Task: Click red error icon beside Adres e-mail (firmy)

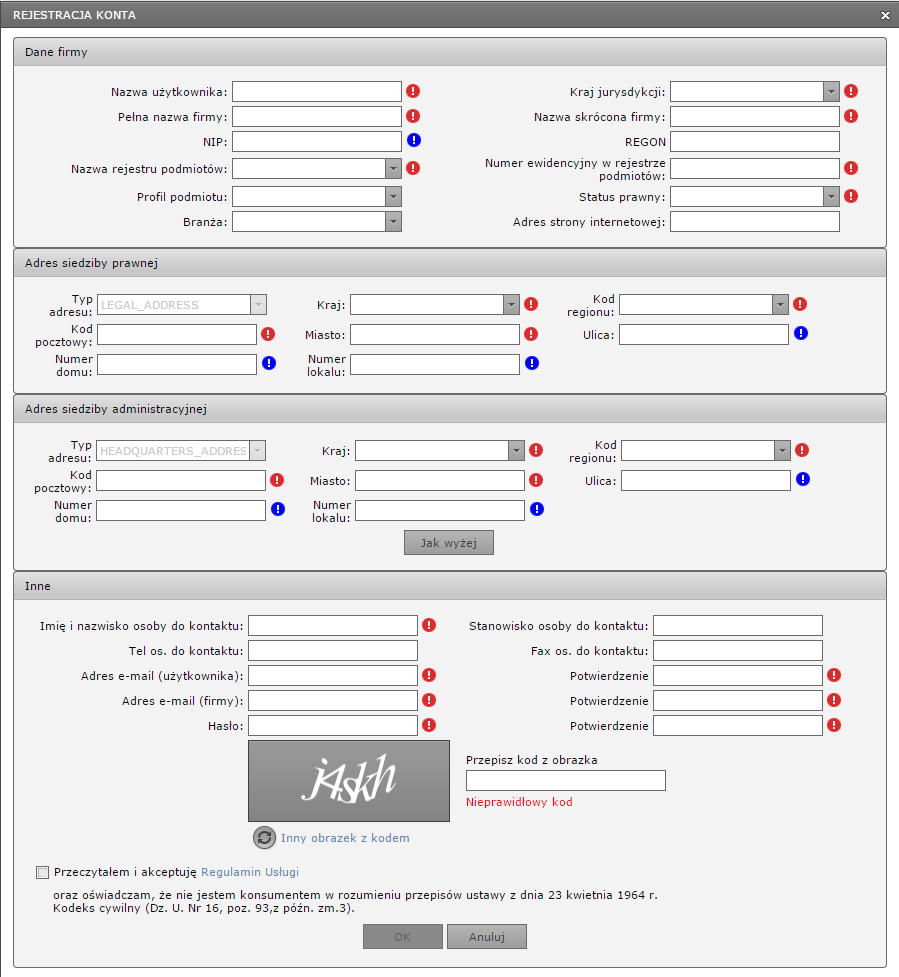Action: pos(429,700)
